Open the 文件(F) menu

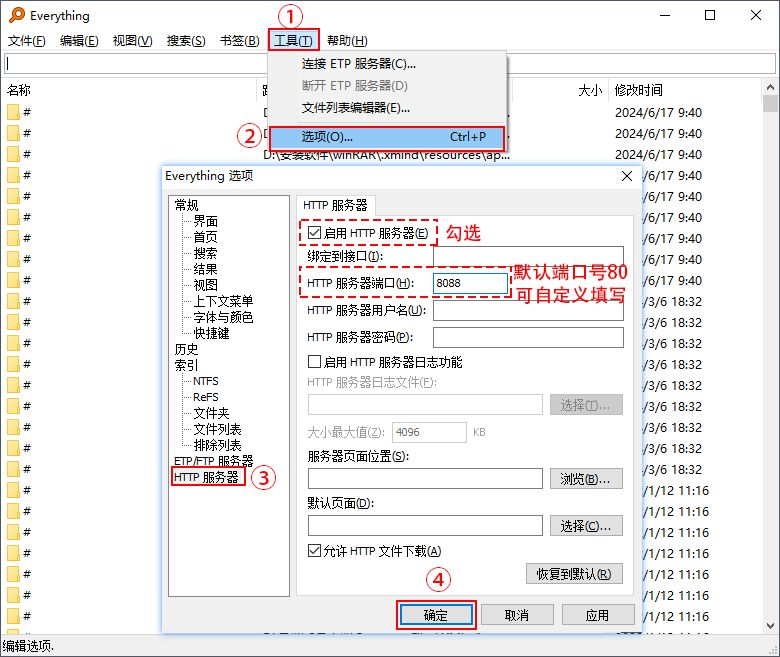(x=27, y=41)
